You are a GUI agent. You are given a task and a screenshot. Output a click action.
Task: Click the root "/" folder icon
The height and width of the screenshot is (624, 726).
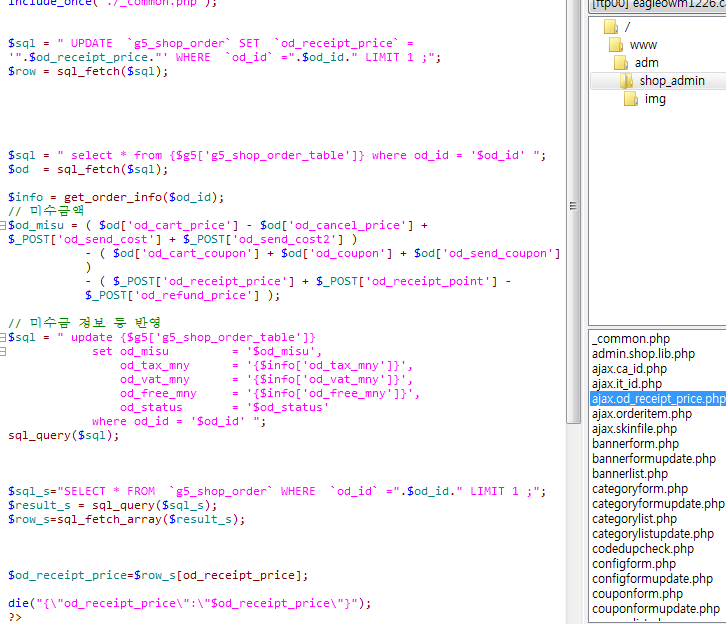[612, 27]
